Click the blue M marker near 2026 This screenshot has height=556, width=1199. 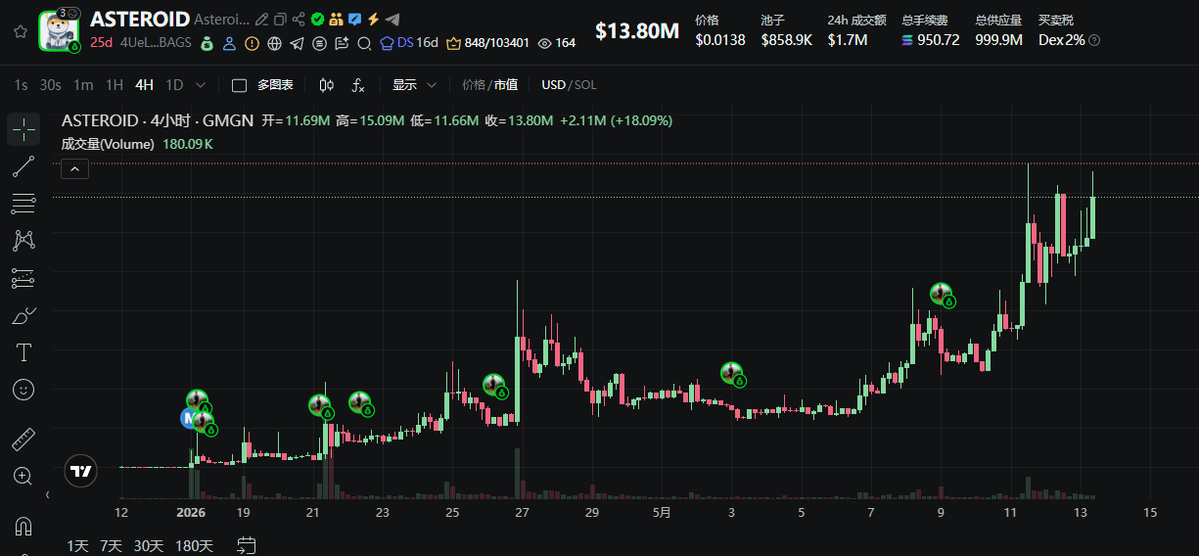(190, 418)
